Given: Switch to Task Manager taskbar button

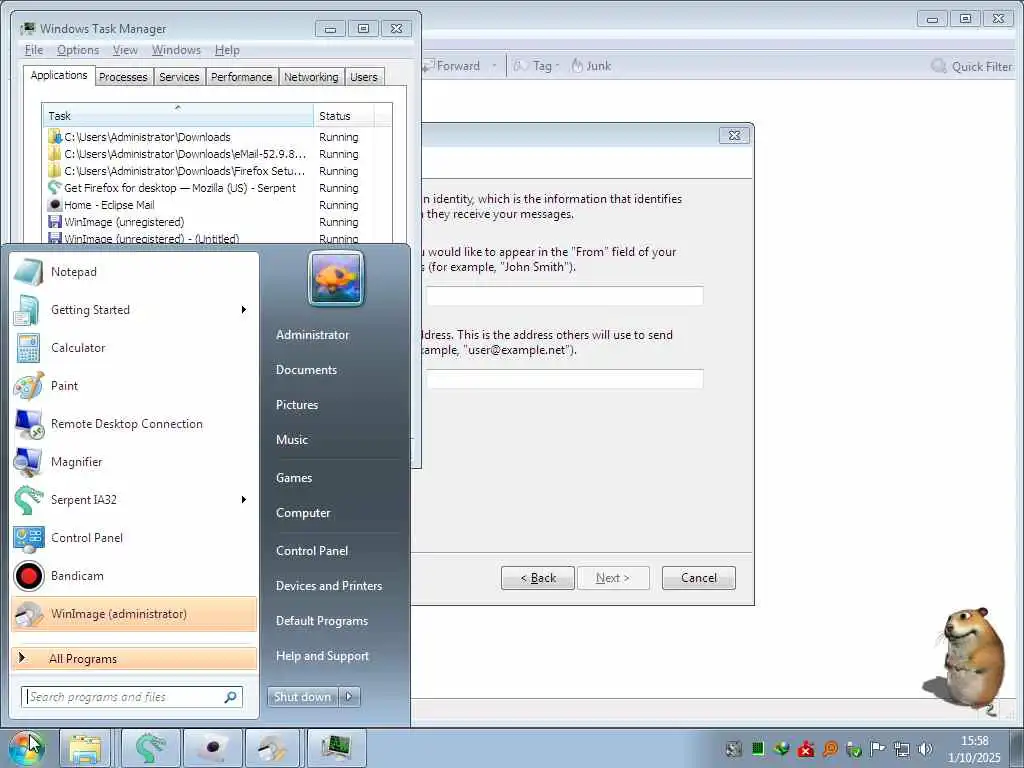Looking at the screenshot, I should pyautogui.click(x=336, y=748).
